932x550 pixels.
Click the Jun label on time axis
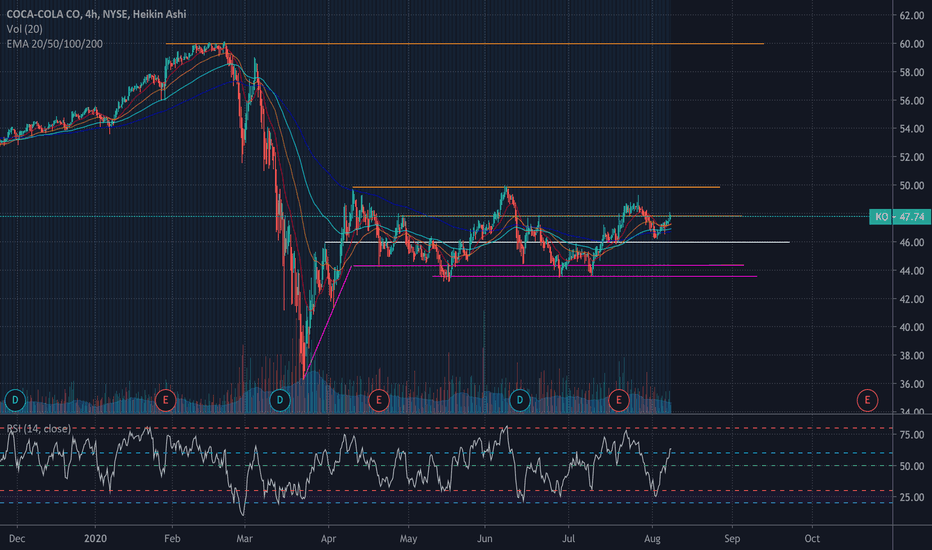(485, 539)
